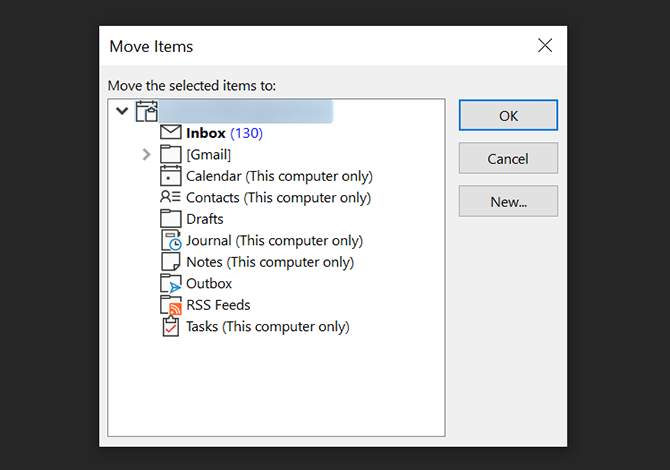670x470 pixels.
Task: Select the Inbox (130) folder label
Action: click(x=224, y=133)
